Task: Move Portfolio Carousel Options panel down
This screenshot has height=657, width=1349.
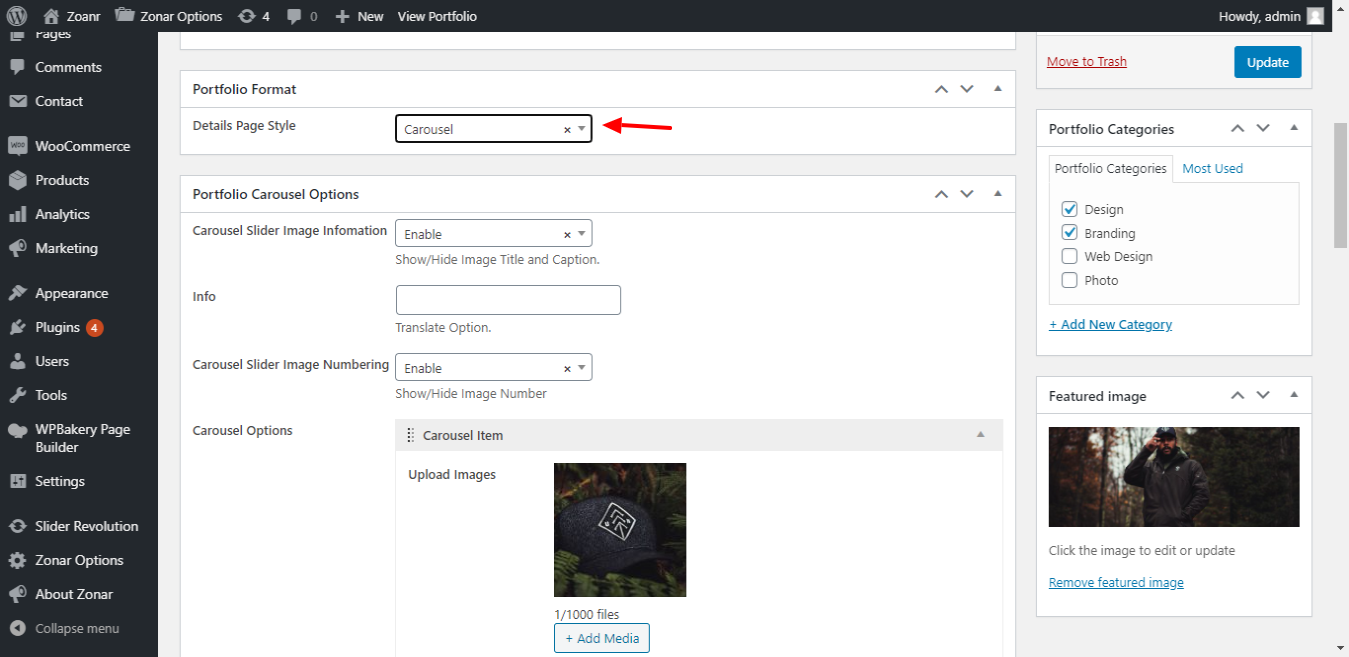Action: pyautogui.click(x=967, y=194)
